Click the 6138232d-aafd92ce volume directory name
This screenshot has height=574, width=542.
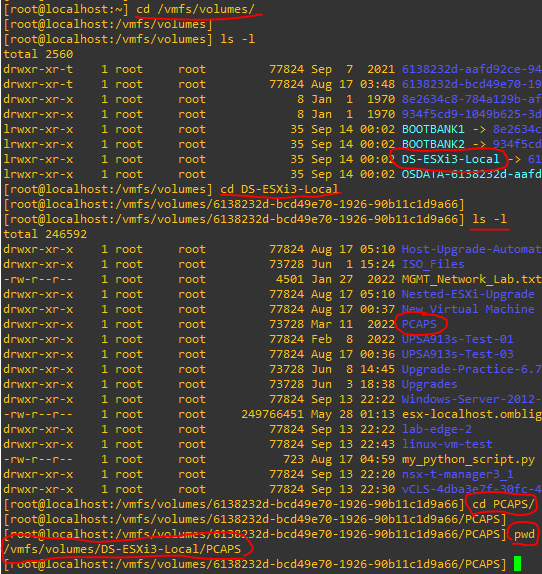[x=471, y=69]
